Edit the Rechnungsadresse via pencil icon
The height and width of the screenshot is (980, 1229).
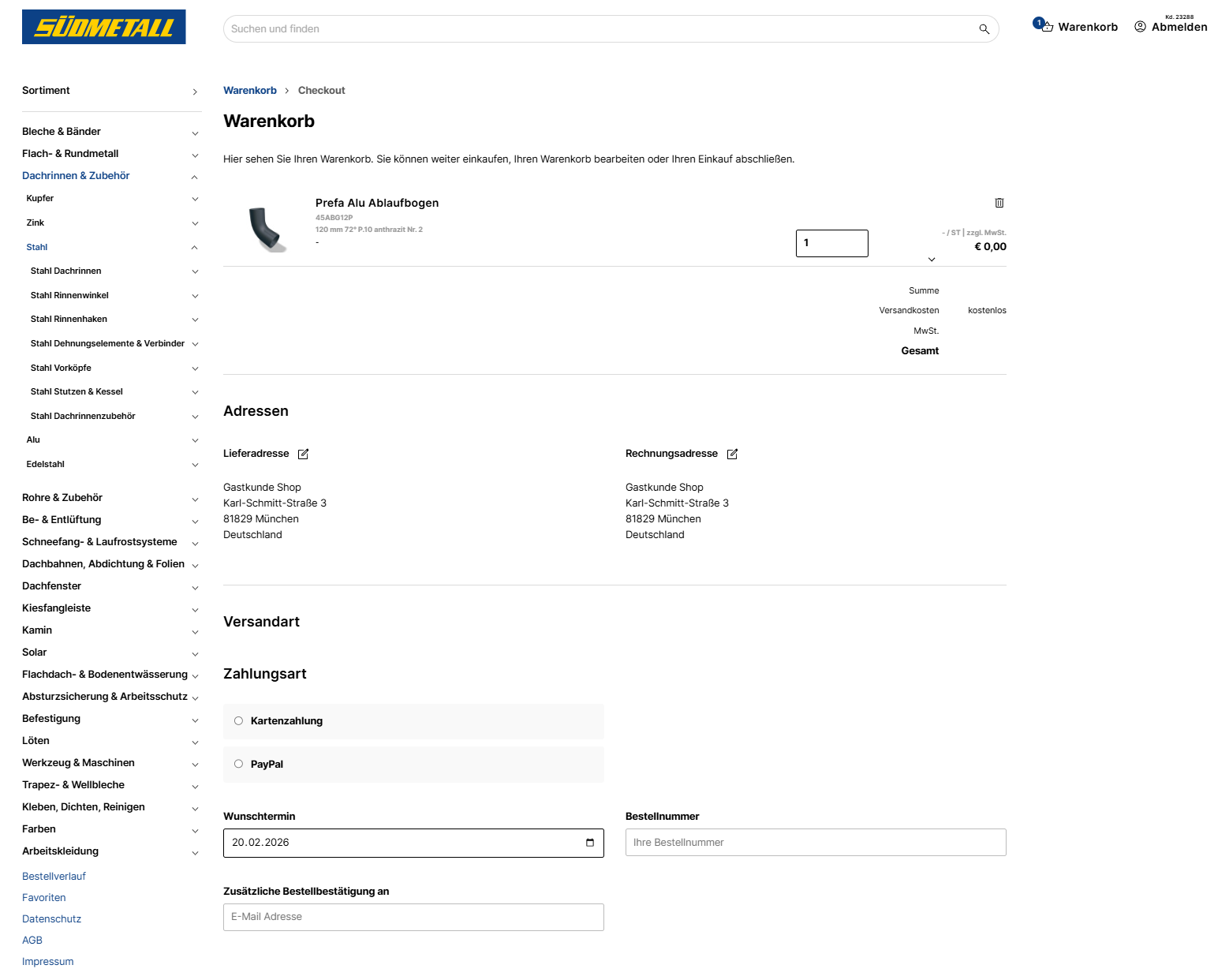tap(732, 454)
